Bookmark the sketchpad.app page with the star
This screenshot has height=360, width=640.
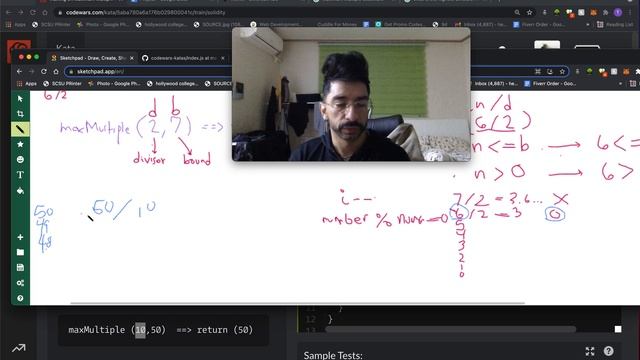coord(562,71)
